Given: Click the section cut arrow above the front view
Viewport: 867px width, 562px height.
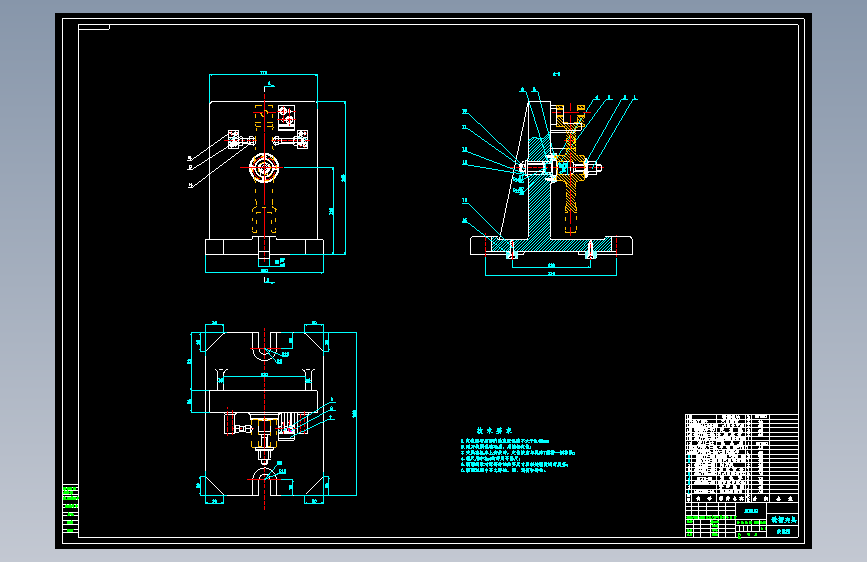Looking at the screenshot, I should coord(269,85).
